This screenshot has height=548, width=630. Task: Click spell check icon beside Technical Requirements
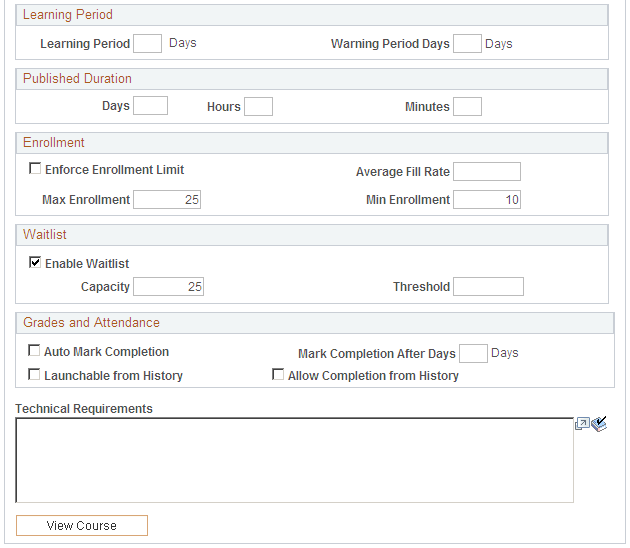[x=599, y=424]
